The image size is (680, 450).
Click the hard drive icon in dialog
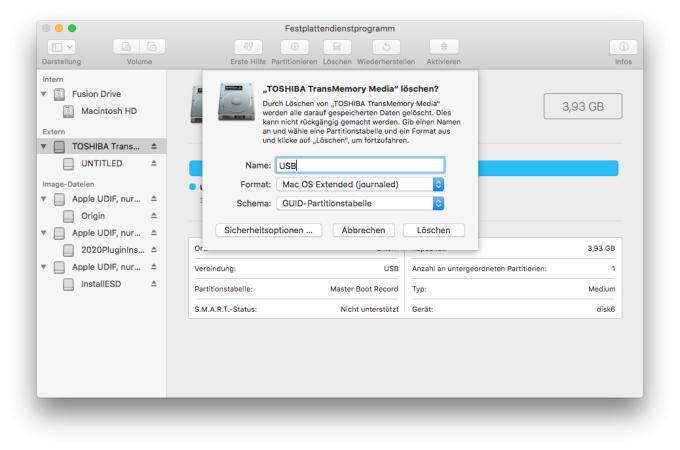tap(236, 101)
